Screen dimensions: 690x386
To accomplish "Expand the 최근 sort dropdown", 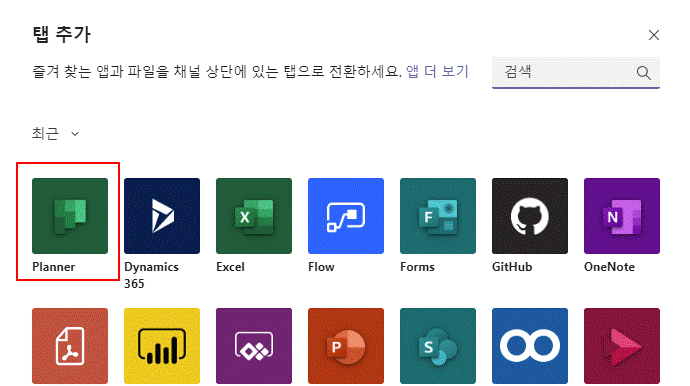I will (55, 133).
